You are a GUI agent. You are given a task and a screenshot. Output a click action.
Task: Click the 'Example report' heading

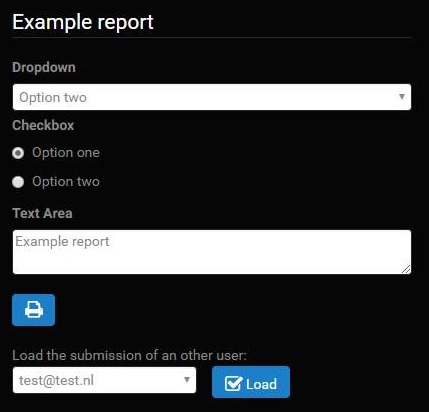pyautogui.click(x=83, y=22)
